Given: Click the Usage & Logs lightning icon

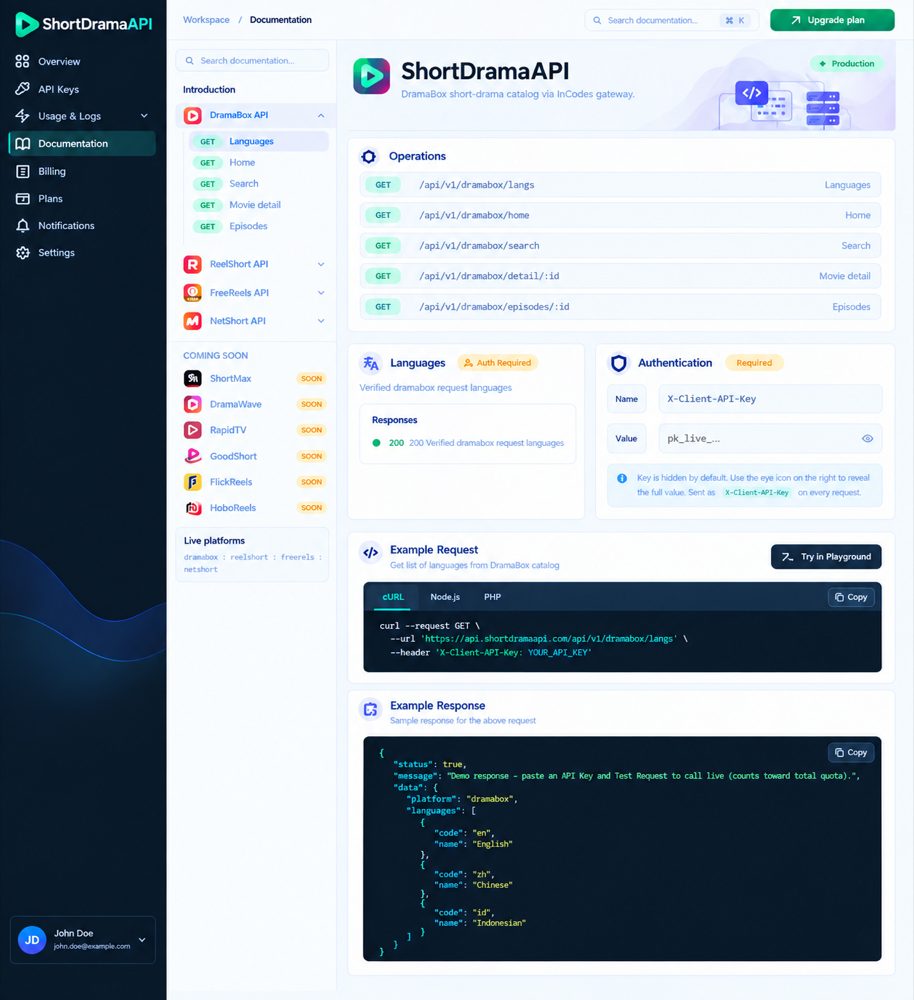Looking at the screenshot, I should pos(22,115).
